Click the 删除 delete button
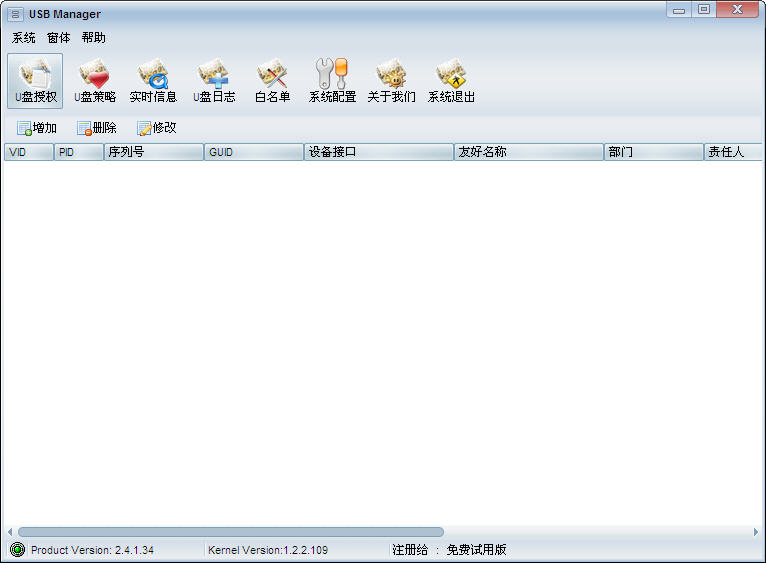 (x=97, y=128)
